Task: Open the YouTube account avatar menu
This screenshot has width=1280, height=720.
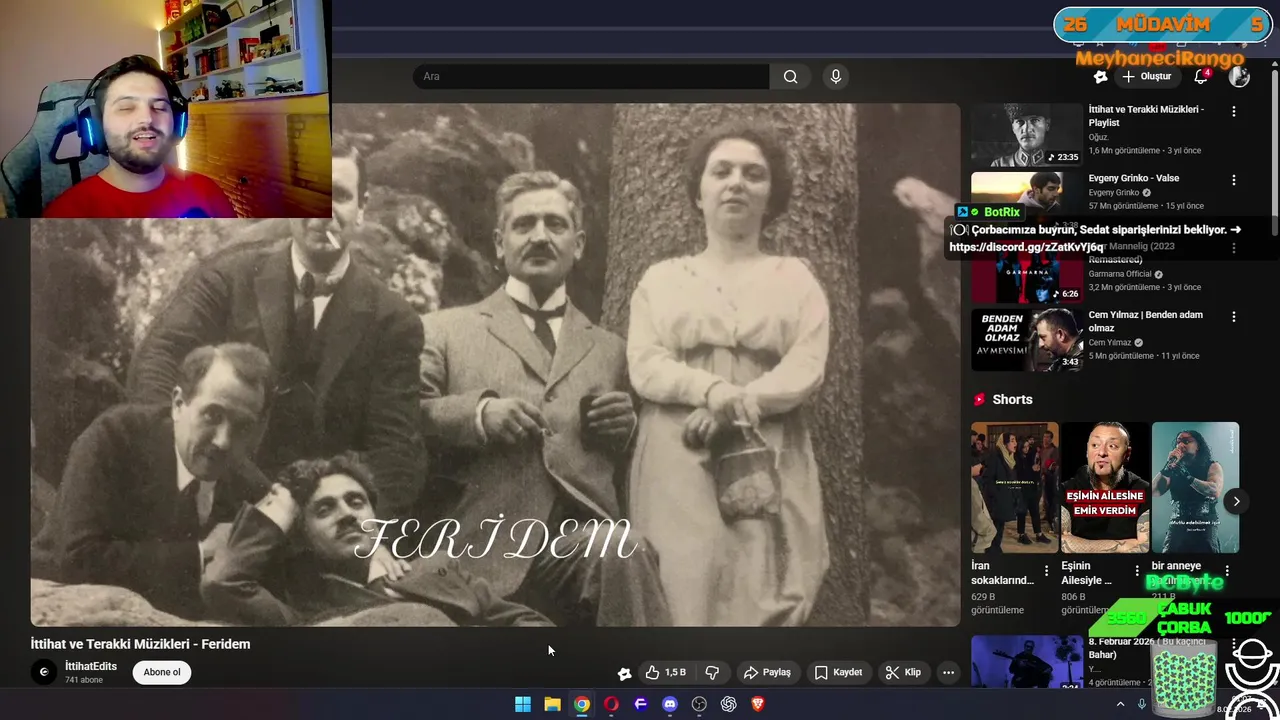Action: click(x=1239, y=76)
